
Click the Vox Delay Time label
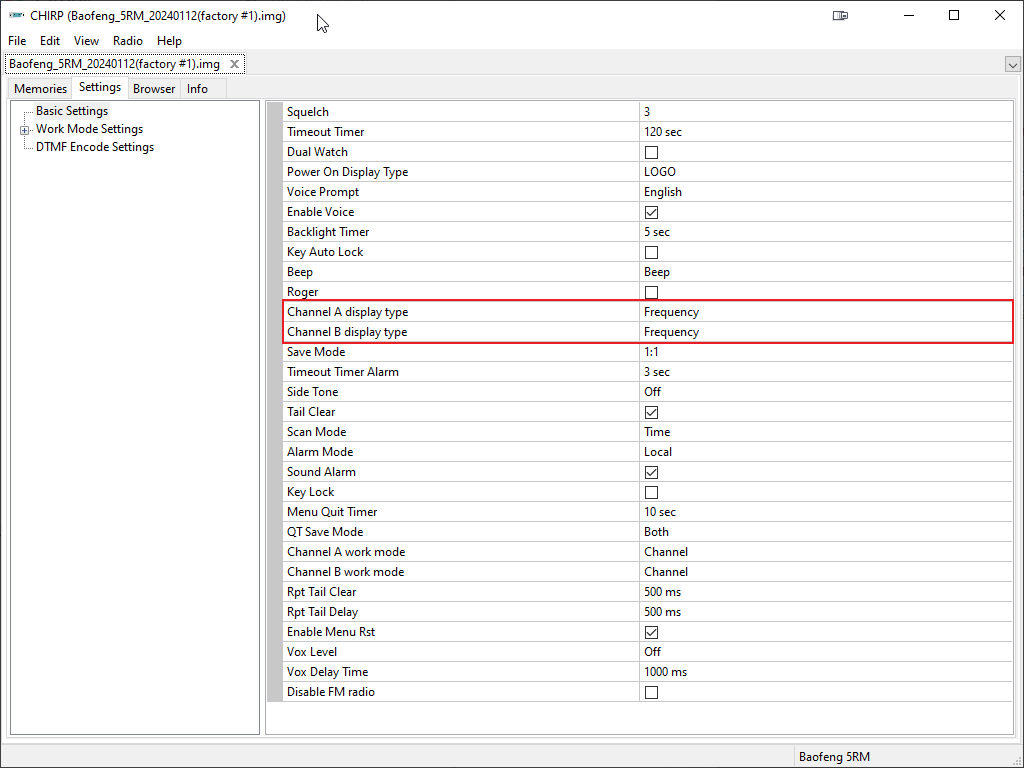coord(328,672)
